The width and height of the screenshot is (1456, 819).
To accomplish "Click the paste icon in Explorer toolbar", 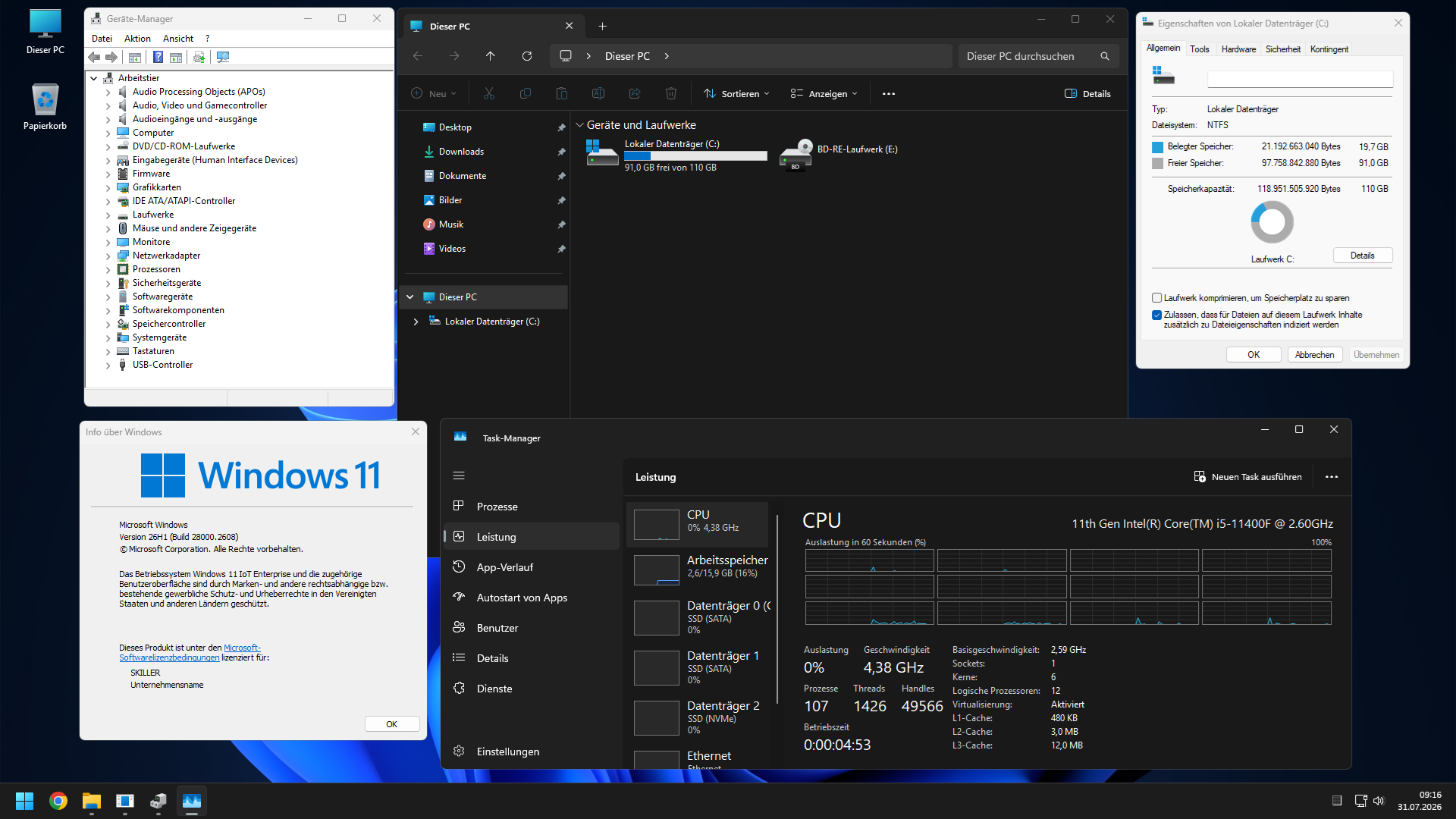I will [562, 93].
